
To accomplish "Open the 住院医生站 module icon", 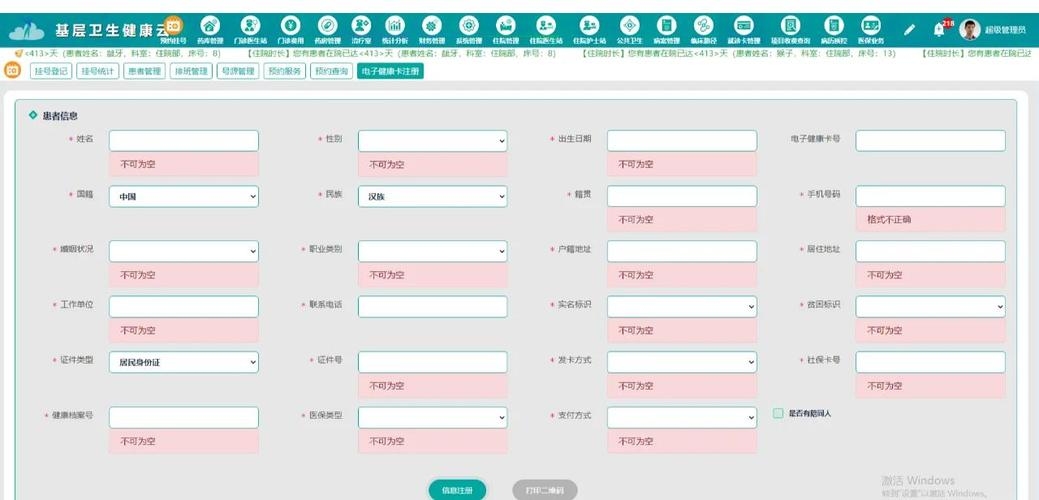I will pos(547,26).
